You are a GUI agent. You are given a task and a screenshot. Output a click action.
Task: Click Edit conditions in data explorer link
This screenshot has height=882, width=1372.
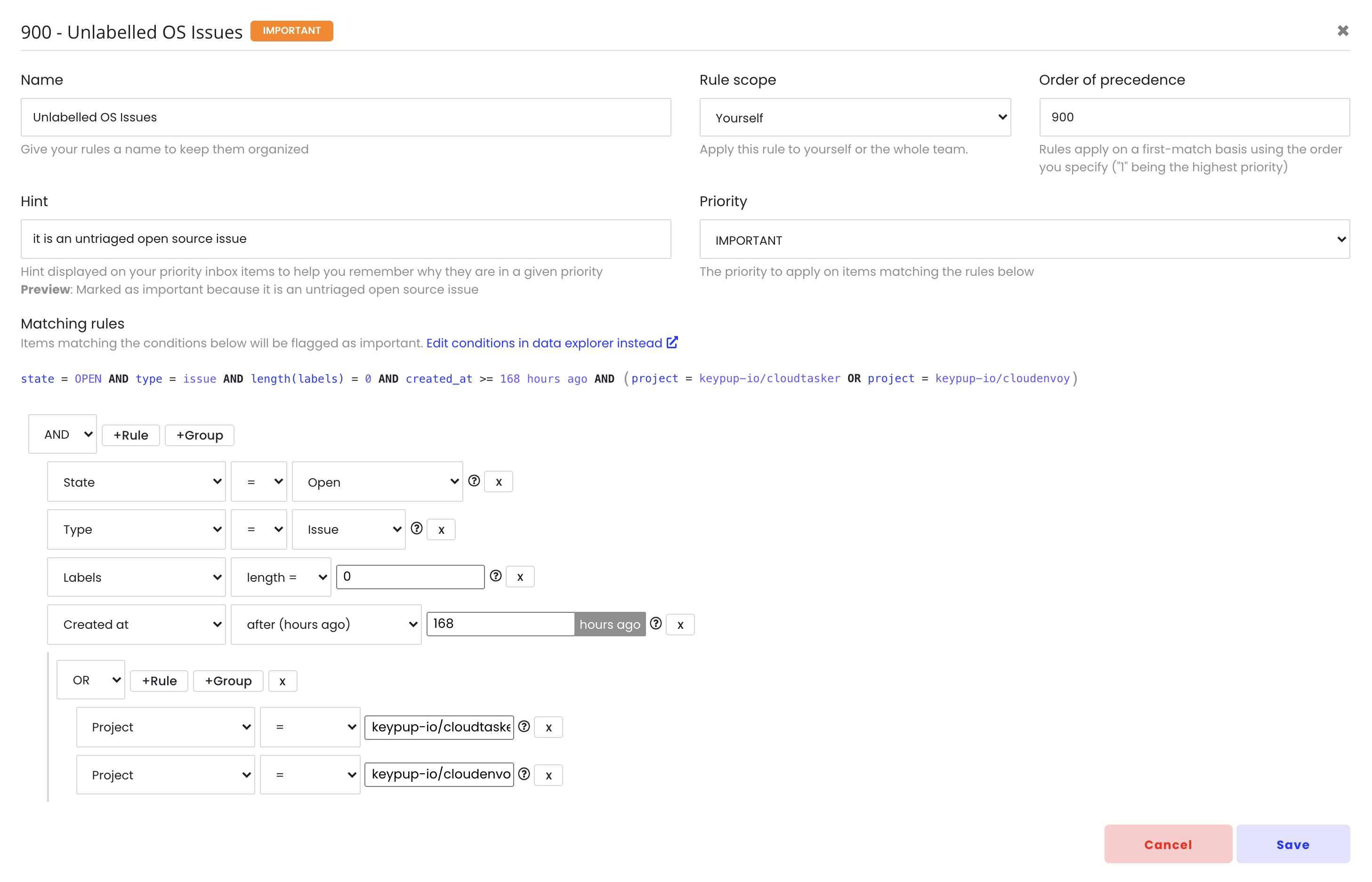544,343
